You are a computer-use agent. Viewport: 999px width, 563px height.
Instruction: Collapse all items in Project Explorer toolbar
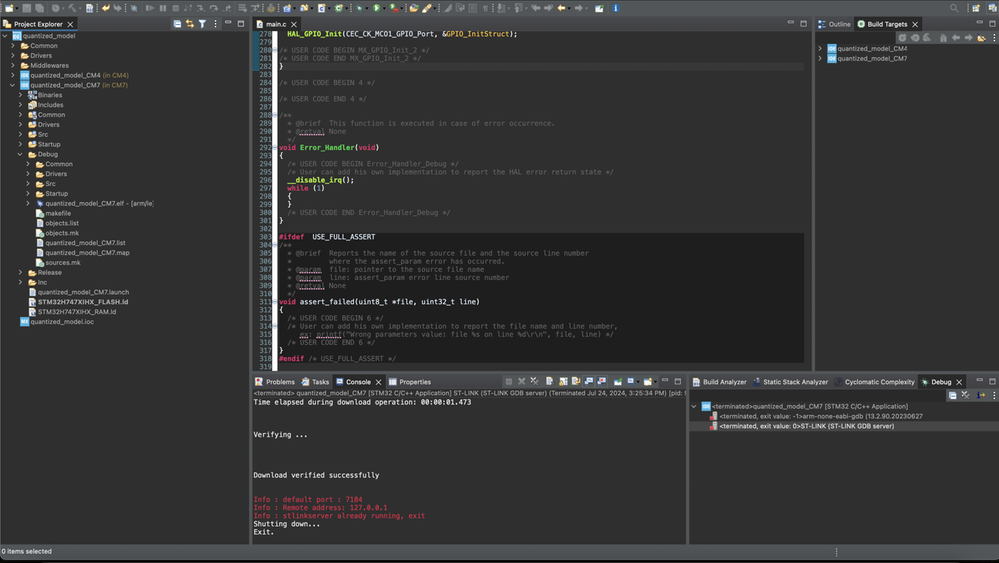click(177, 24)
